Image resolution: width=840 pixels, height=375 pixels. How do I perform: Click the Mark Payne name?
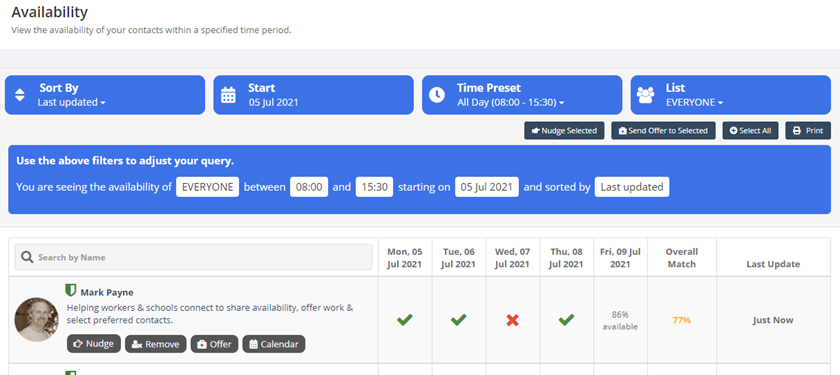pos(107,292)
